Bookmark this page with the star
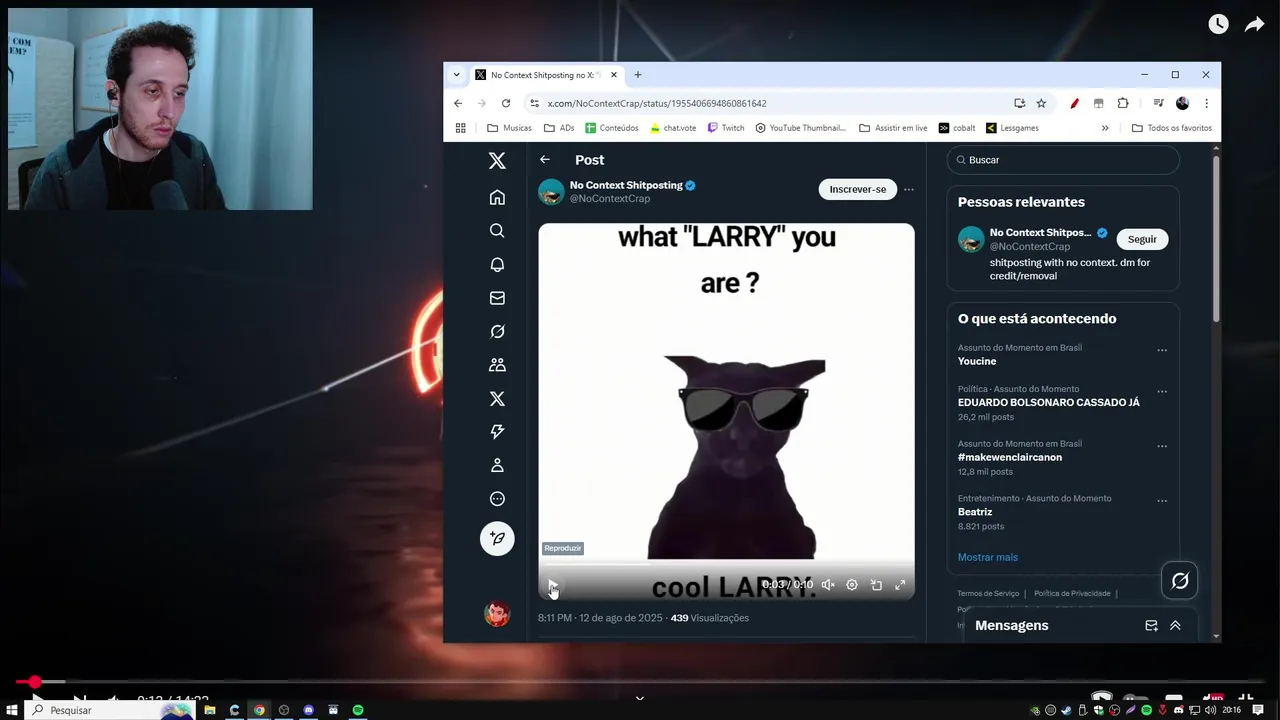The height and width of the screenshot is (720, 1280). tap(1041, 103)
